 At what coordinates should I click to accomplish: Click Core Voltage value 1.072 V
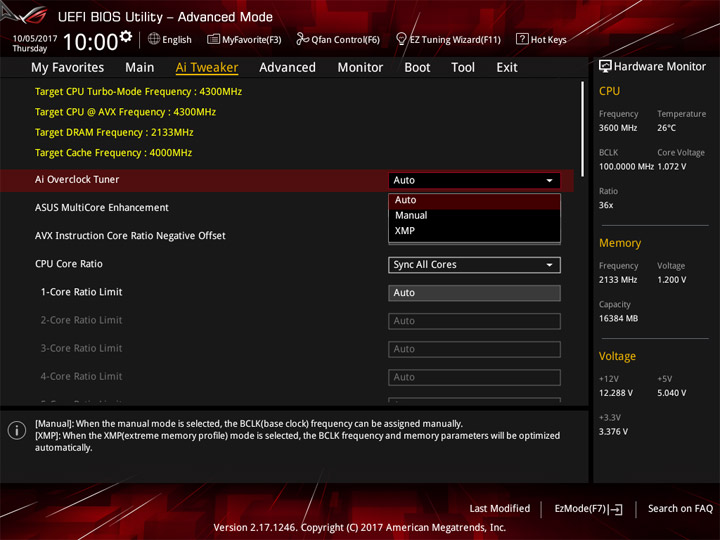coord(671,167)
